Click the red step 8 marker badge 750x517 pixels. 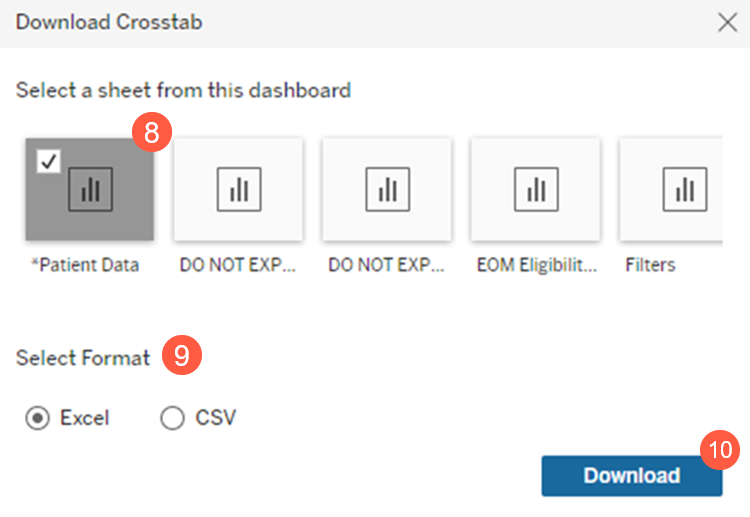pyautogui.click(x=152, y=135)
